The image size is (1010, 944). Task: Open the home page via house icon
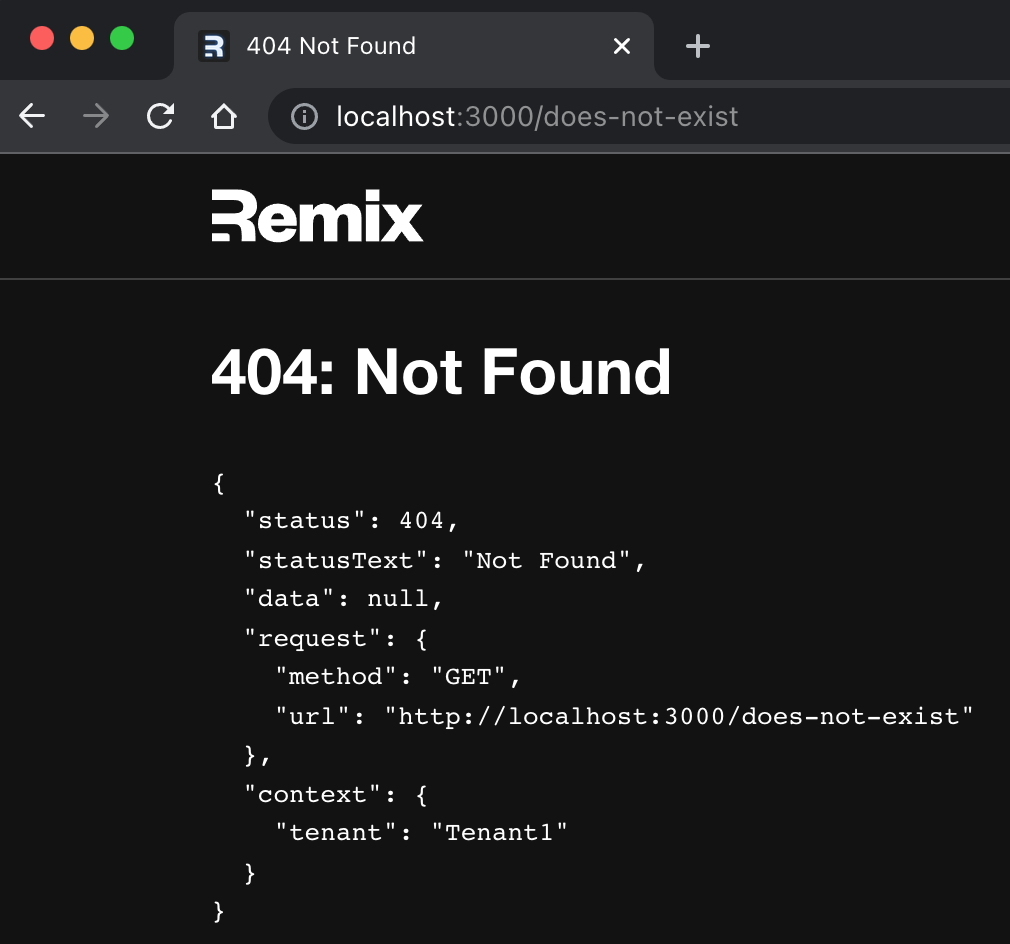[x=224, y=117]
